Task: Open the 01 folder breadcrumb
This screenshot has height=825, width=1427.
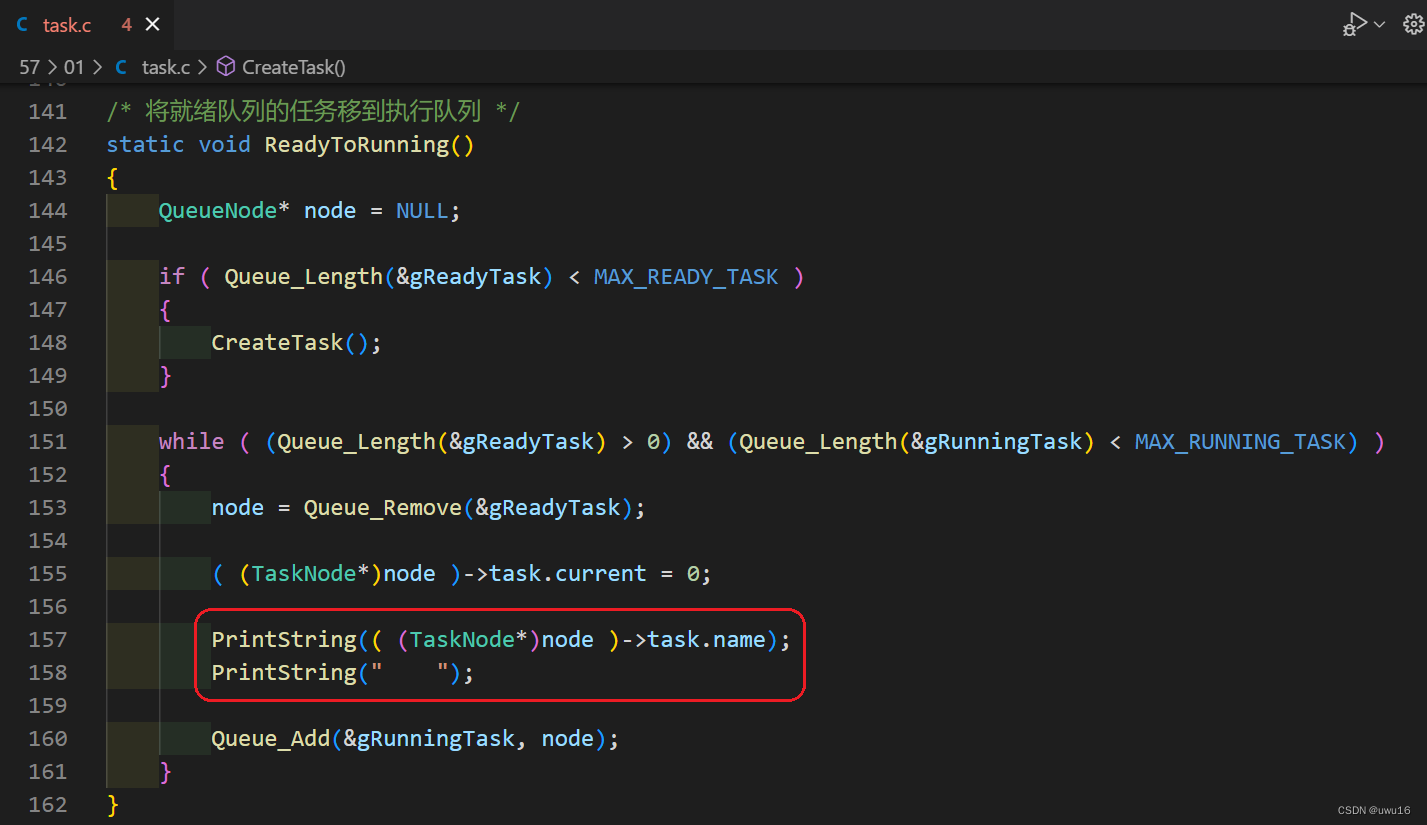Action: click(x=74, y=67)
